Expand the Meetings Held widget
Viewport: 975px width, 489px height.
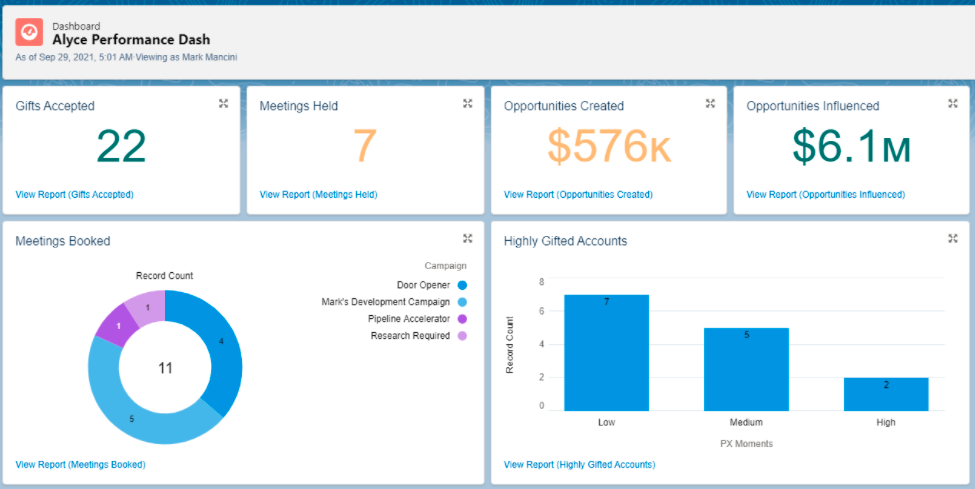coord(468,104)
